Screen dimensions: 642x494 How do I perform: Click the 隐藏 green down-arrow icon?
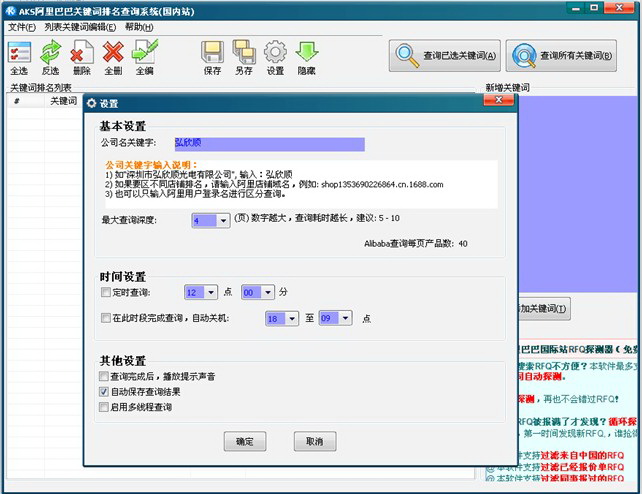point(307,52)
